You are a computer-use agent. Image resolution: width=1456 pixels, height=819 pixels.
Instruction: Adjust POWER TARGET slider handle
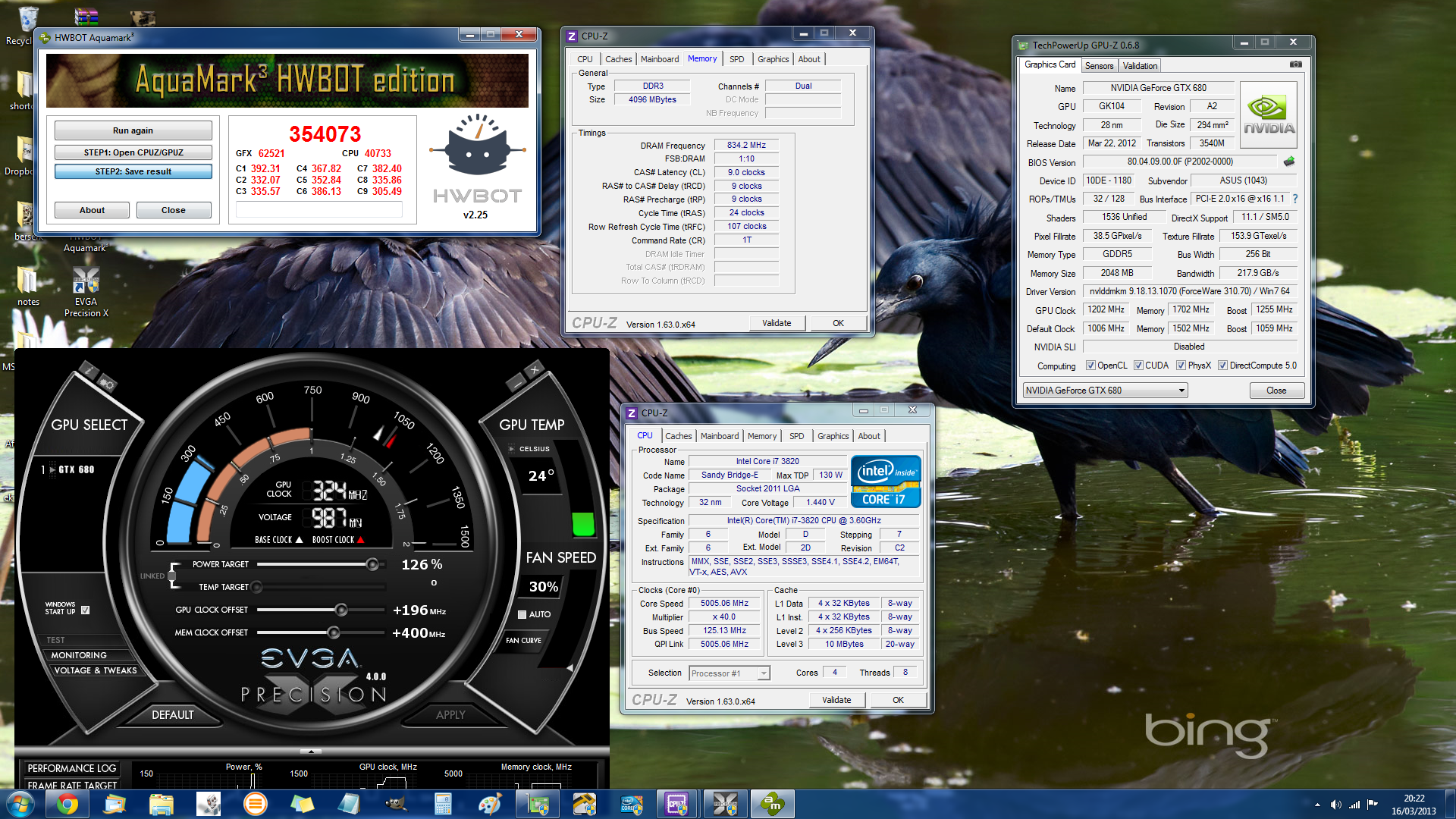pyautogui.click(x=372, y=564)
